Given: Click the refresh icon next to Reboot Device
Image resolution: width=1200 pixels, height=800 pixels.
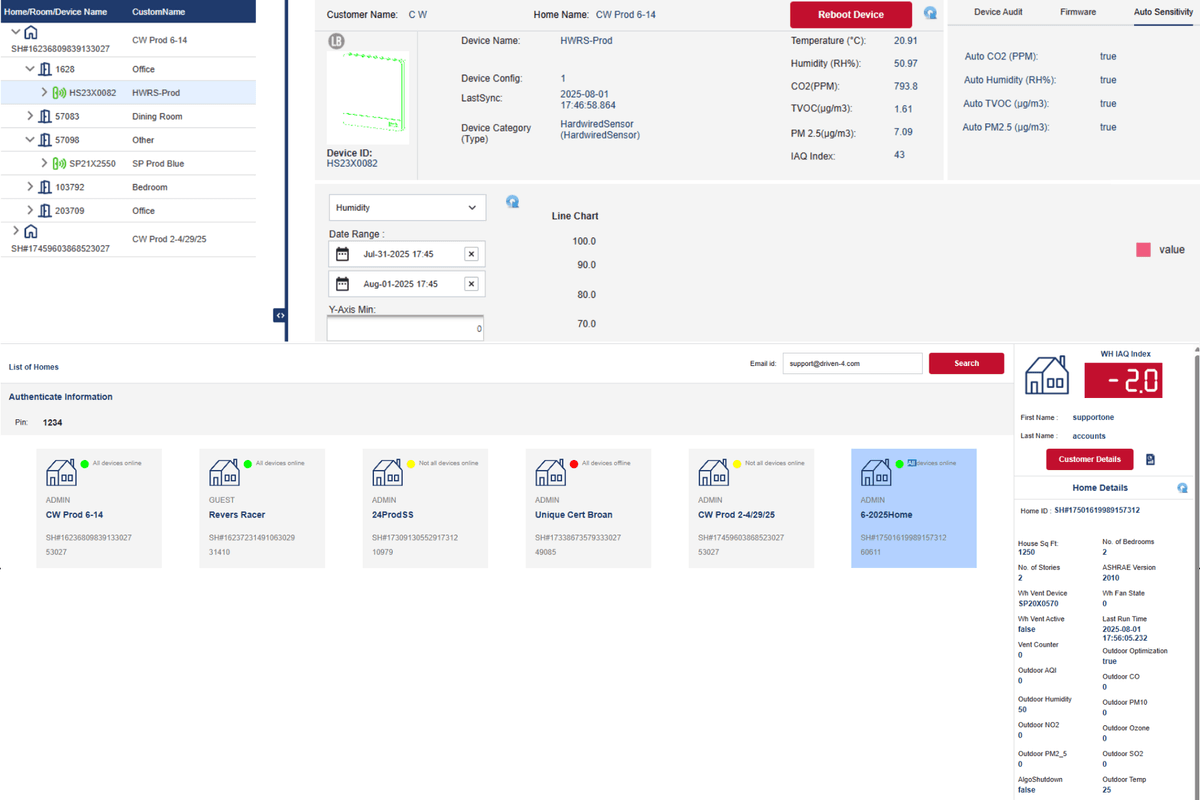Looking at the screenshot, I should (x=931, y=14).
